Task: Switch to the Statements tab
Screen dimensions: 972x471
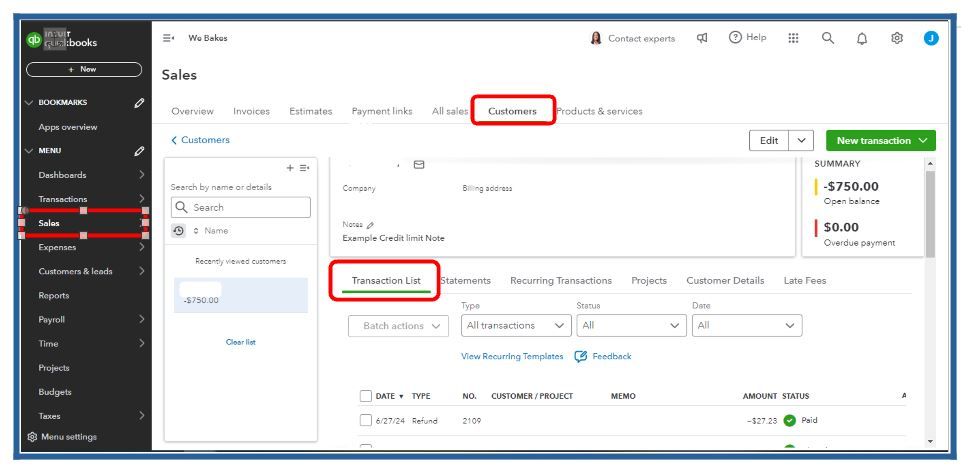Action: pos(466,281)
